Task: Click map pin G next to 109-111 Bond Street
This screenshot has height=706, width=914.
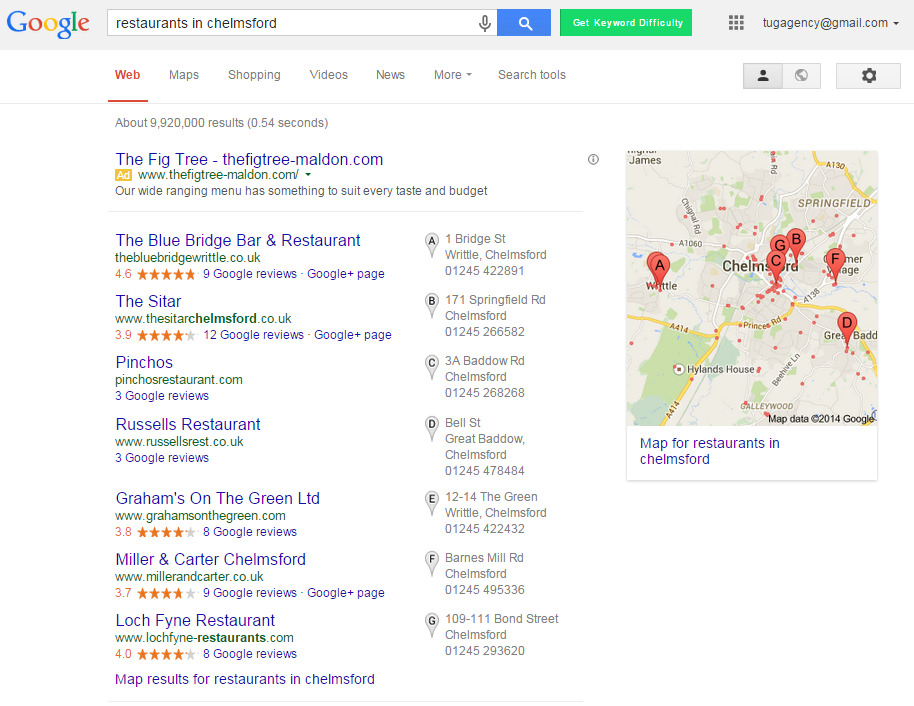Action: (x=431, y=625)
